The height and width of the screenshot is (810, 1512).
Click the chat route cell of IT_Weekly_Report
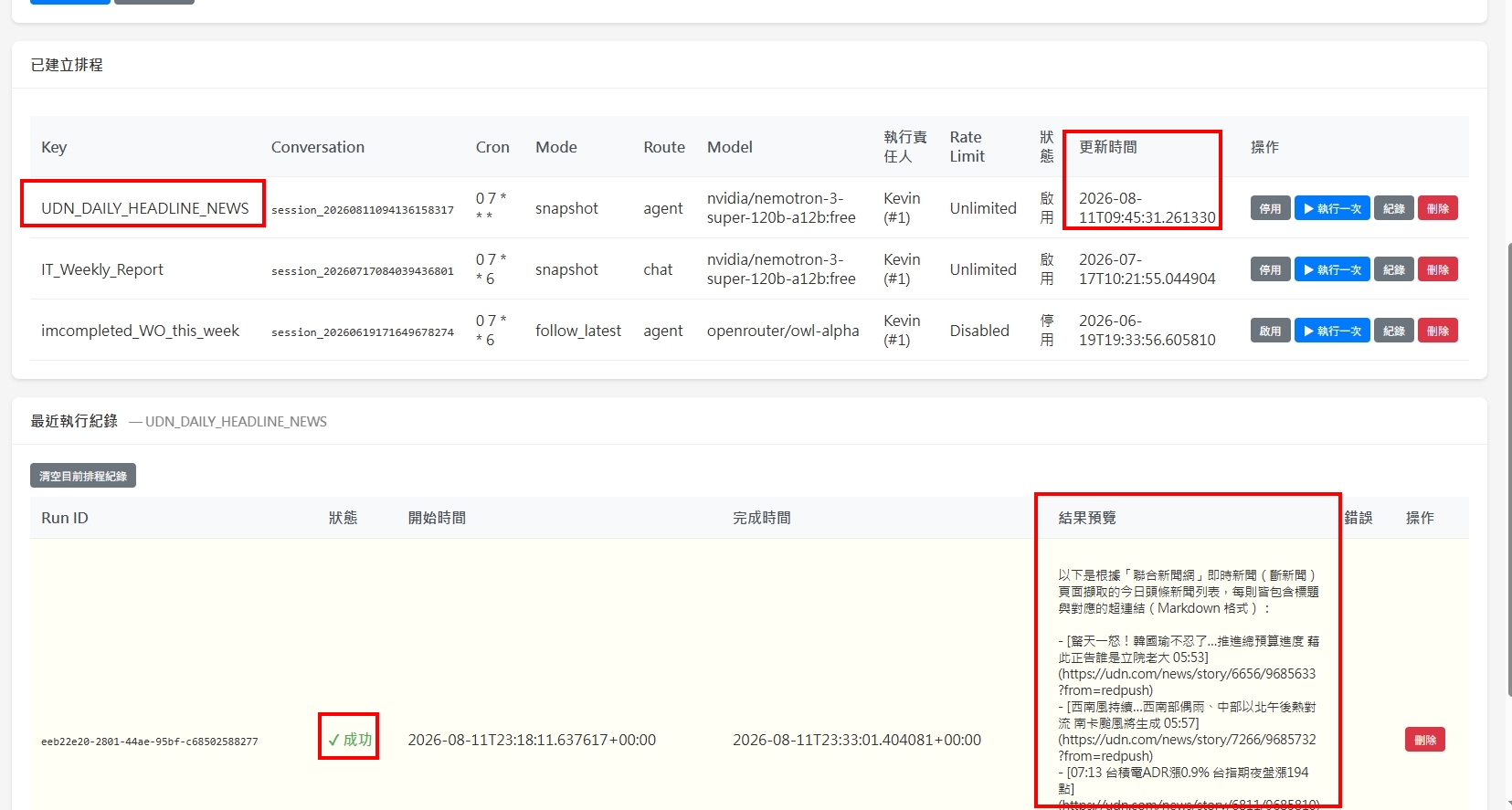coord(658,269)
